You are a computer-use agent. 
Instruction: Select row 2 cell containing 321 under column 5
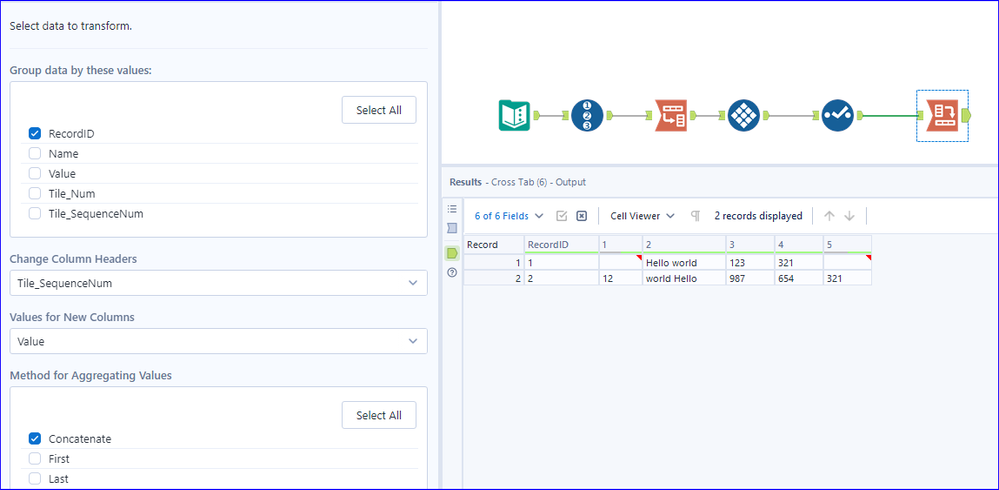(847, 278)
